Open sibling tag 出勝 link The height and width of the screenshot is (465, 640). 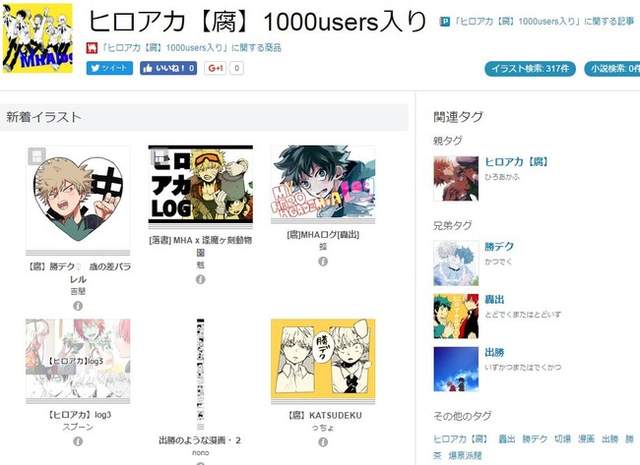click(494, 352)
